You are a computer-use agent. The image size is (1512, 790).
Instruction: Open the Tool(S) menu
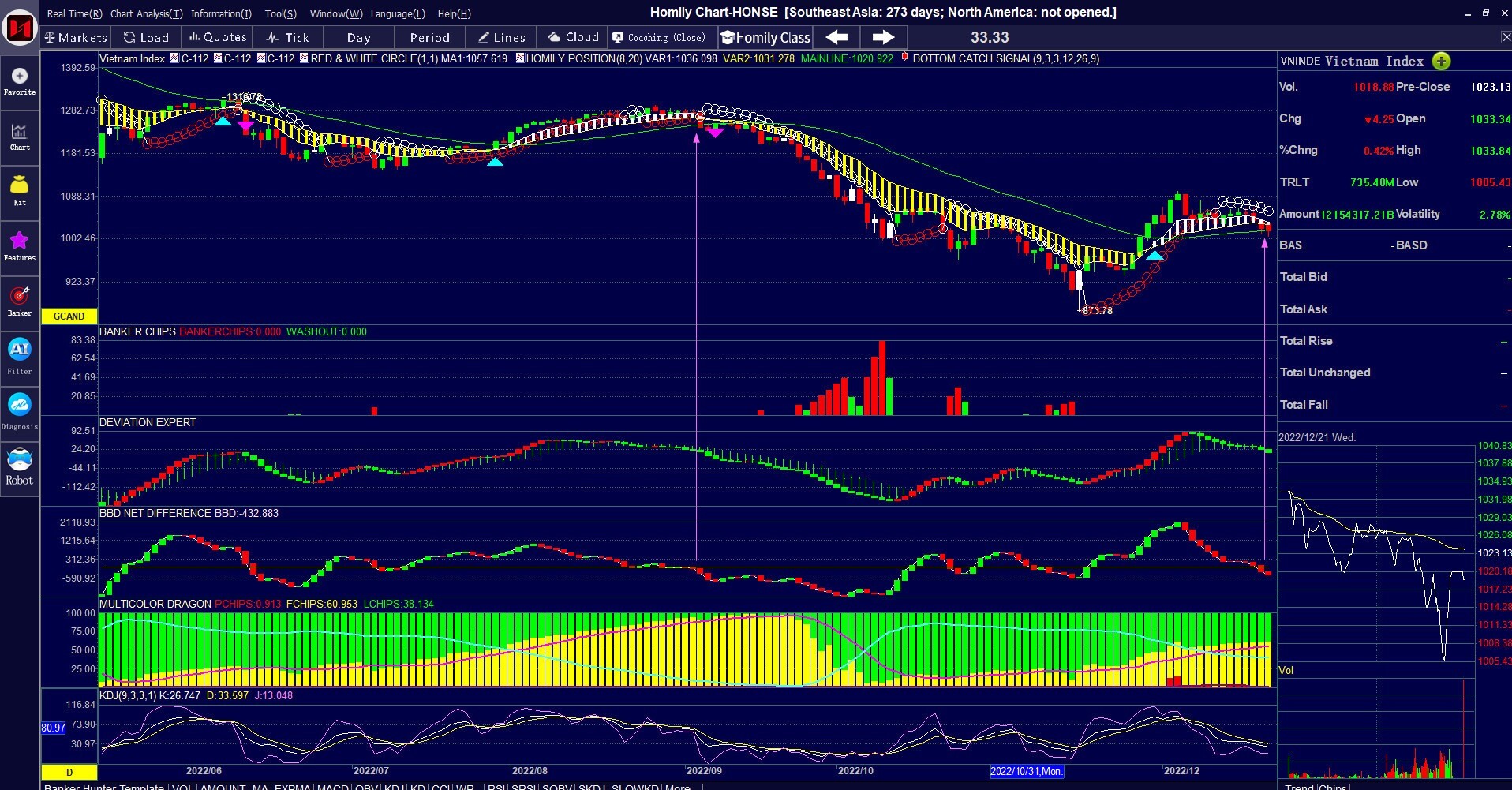point(281,13)
